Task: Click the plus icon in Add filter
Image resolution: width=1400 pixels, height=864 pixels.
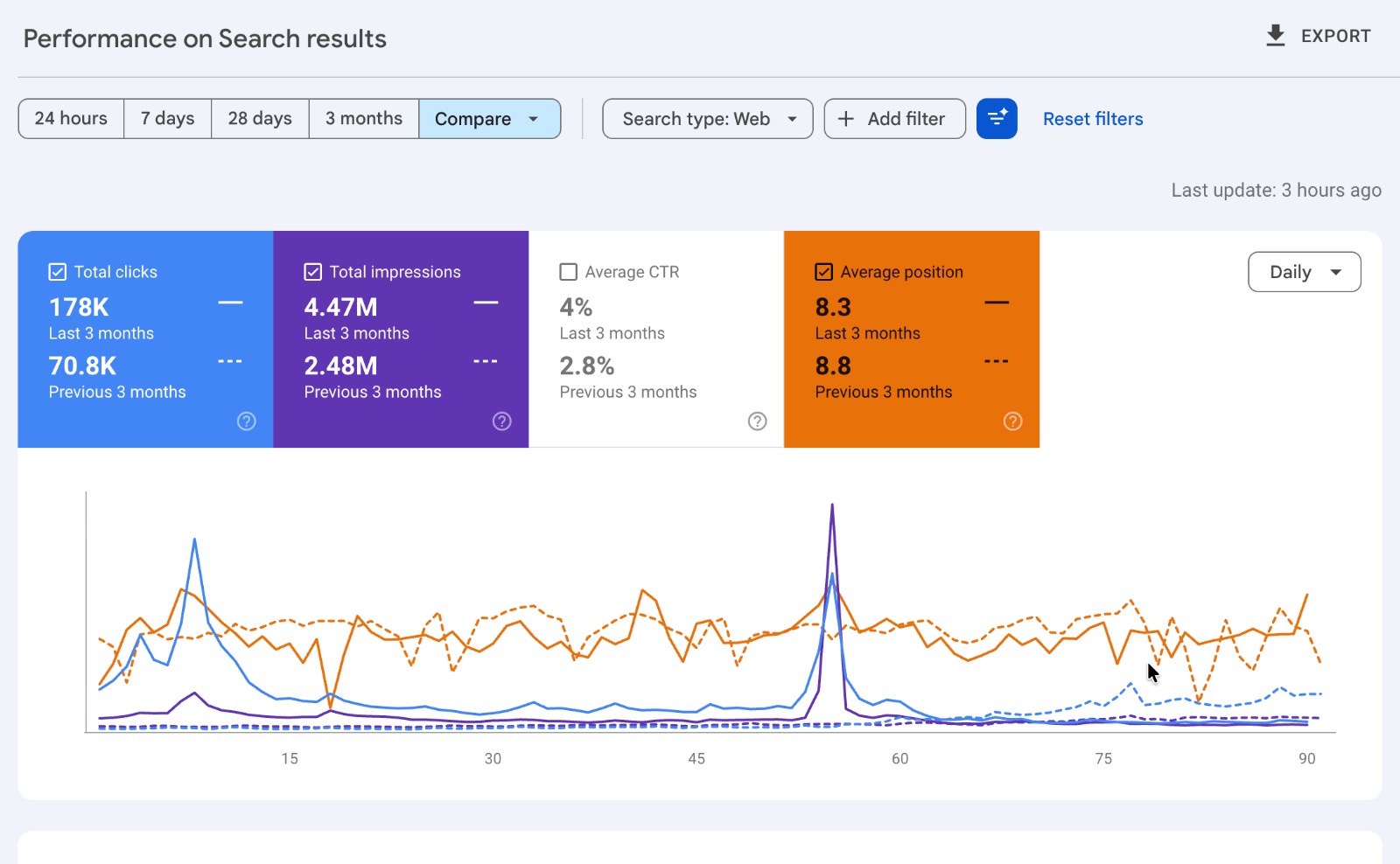Action: (845, 119)
